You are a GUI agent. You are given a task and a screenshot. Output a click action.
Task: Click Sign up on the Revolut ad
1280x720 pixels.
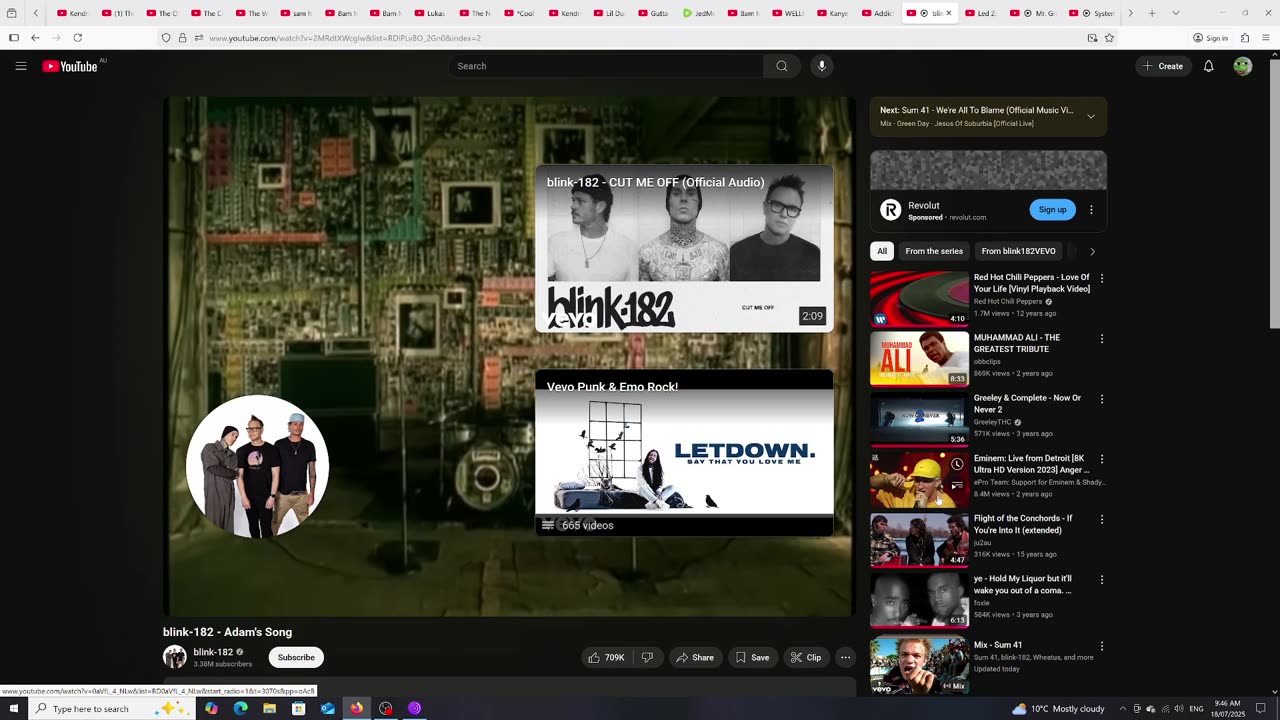(x=1052, y=209)
